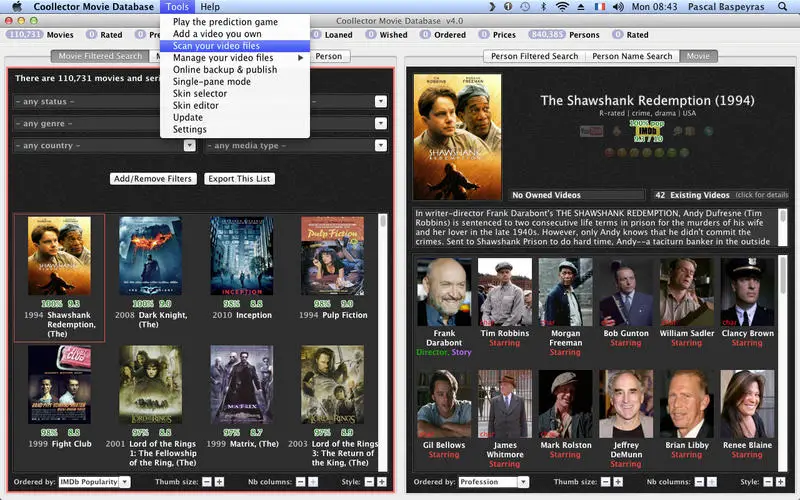
Task: Open Spotlight search magnifier icon
Action: click(782, 7)
